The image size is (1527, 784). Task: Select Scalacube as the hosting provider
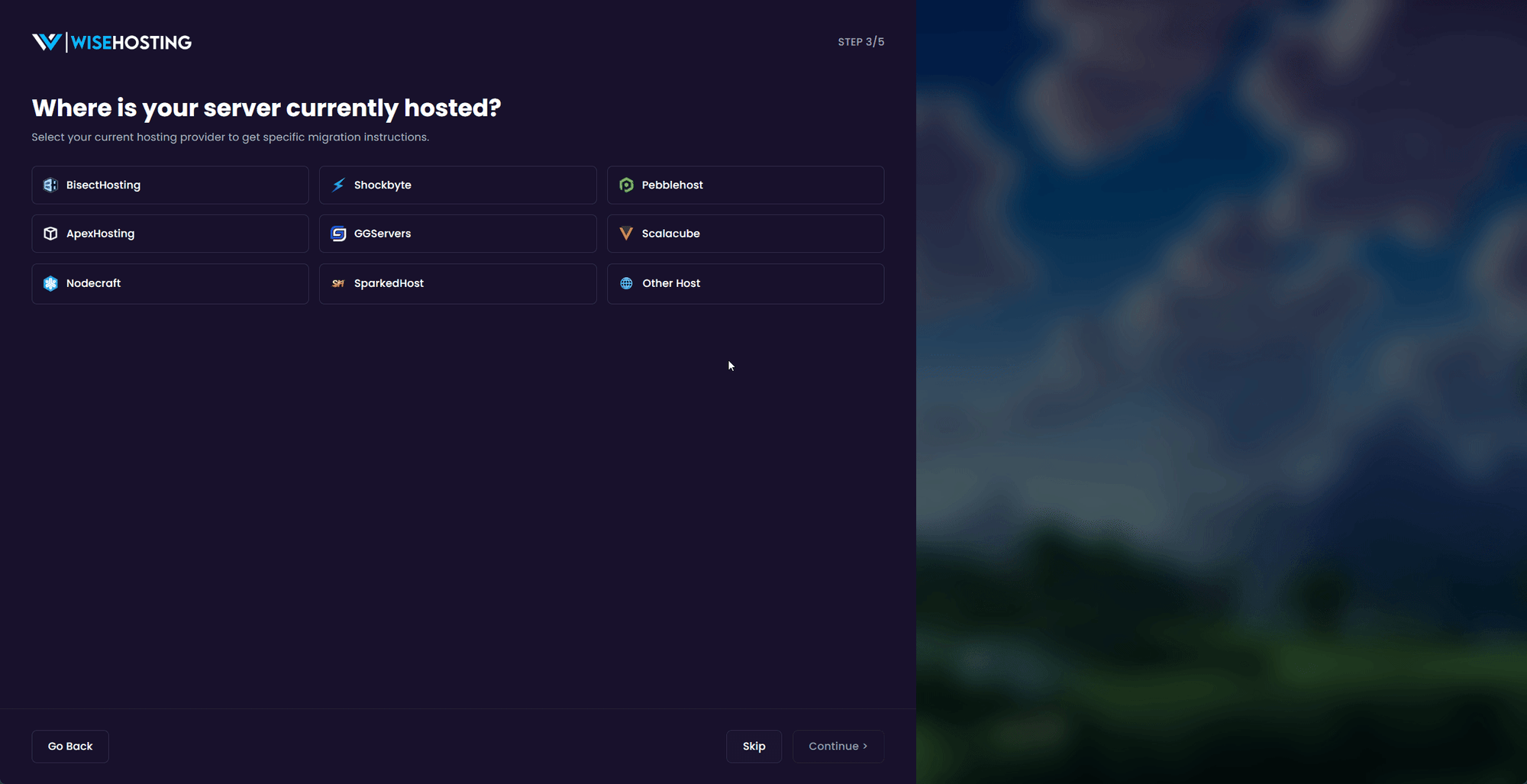click(745, 234)
